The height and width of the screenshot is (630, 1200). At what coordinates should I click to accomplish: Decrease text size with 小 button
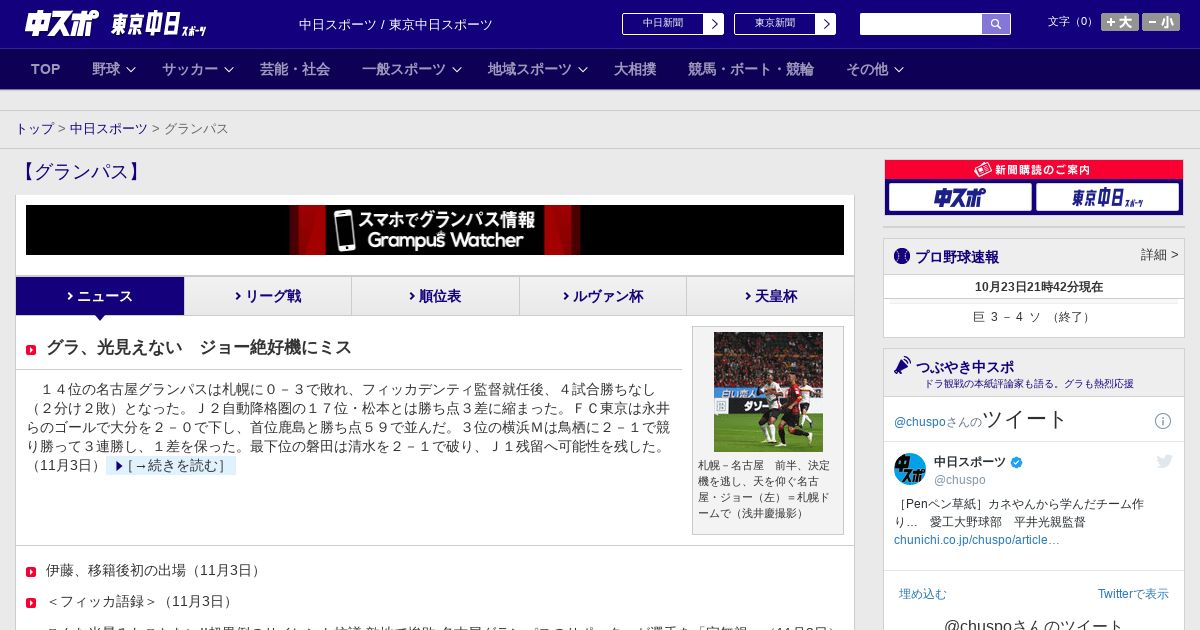tap(1161, 22)
